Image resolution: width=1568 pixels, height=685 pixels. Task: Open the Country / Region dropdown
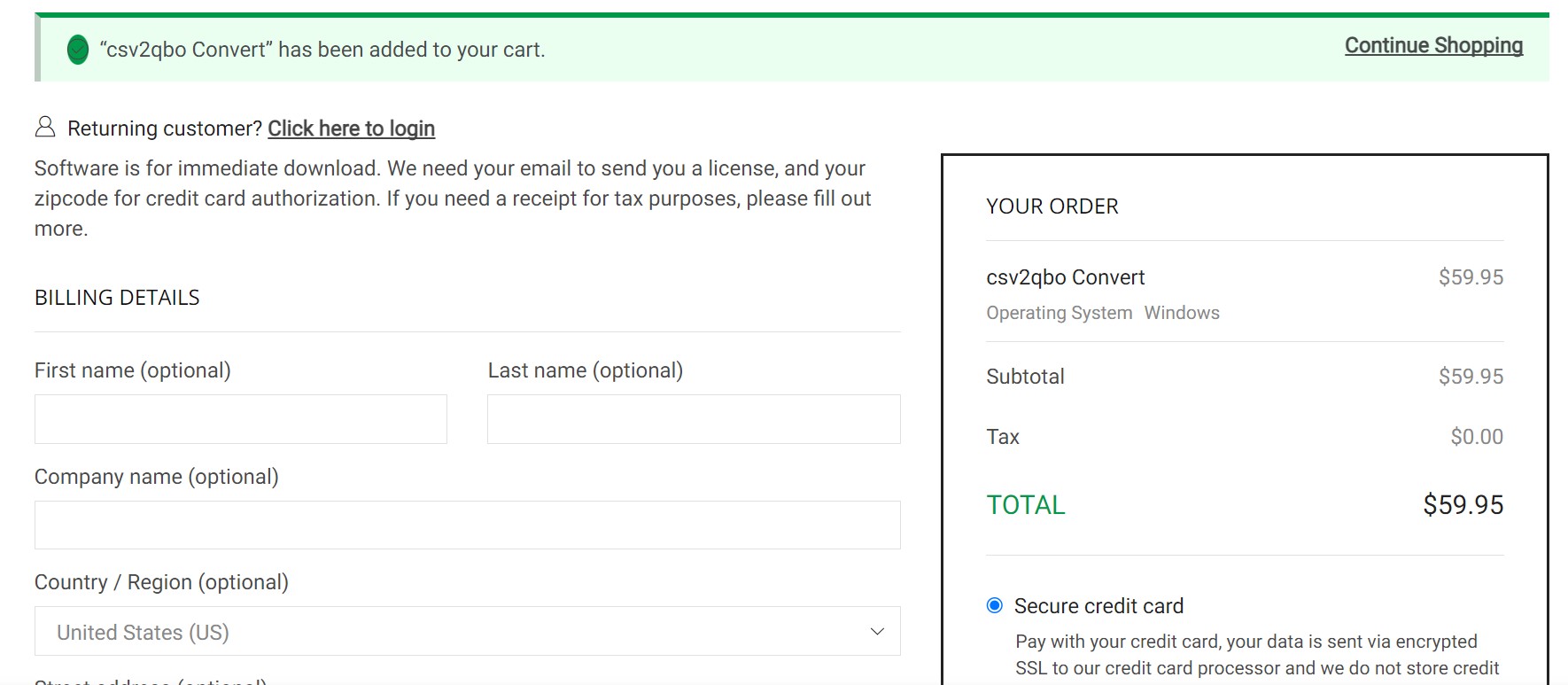click(x=467, y=632)
